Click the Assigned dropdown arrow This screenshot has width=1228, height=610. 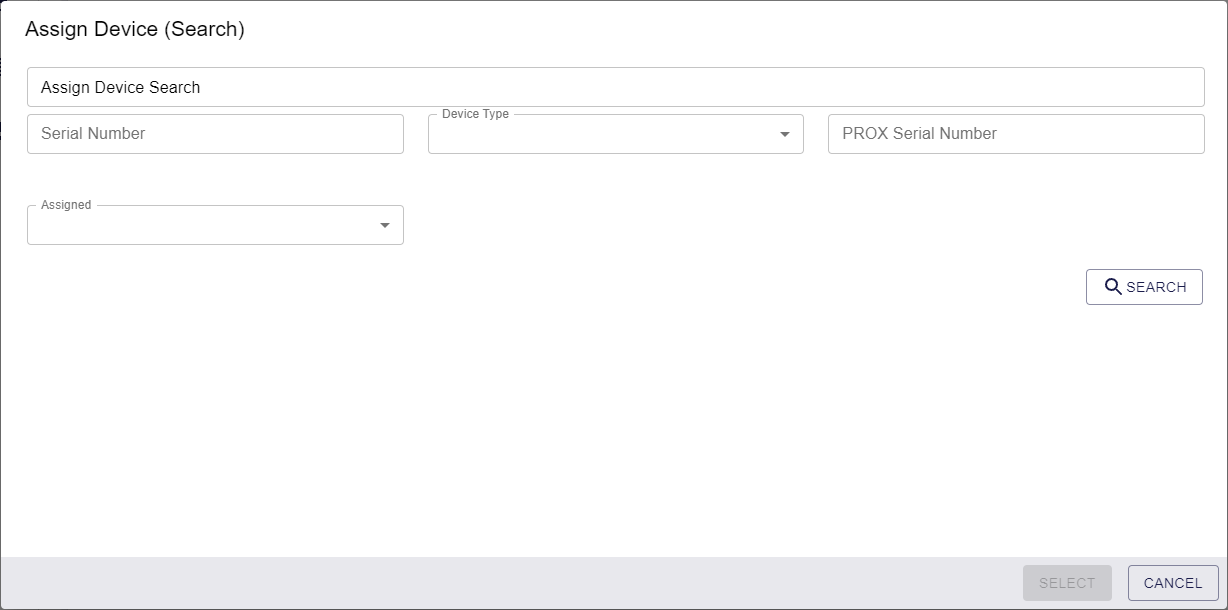[x=384, y=225]
